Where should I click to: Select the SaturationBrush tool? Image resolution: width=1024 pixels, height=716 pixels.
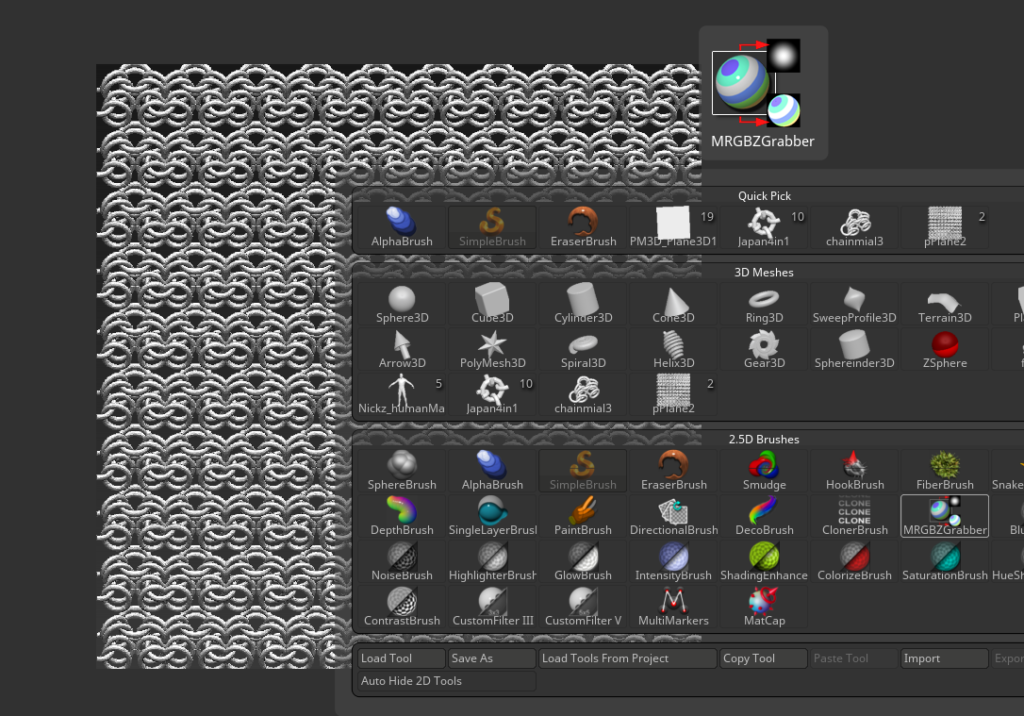point(945,562)
